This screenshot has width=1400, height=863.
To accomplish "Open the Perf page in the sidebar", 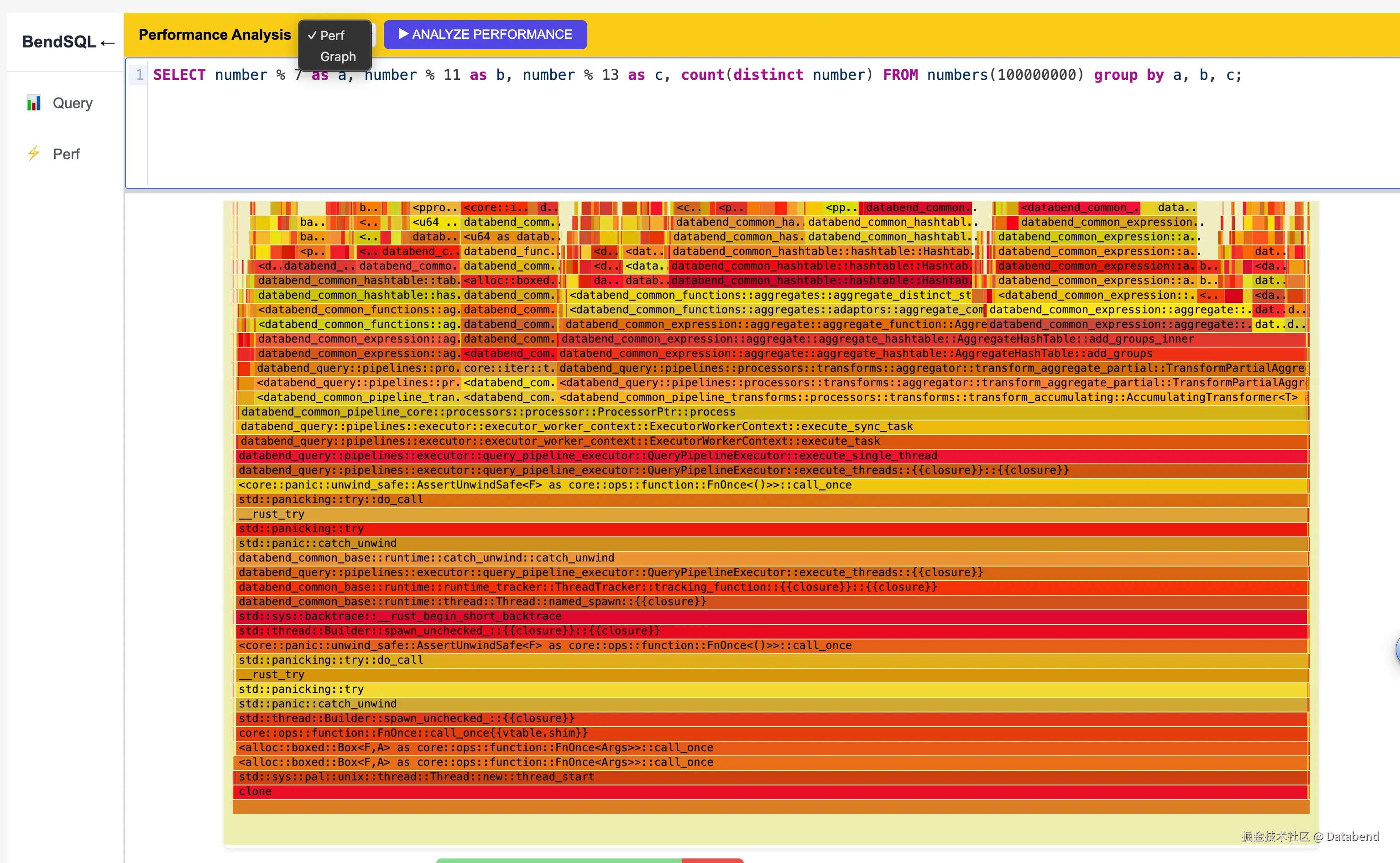I will 66,154.
